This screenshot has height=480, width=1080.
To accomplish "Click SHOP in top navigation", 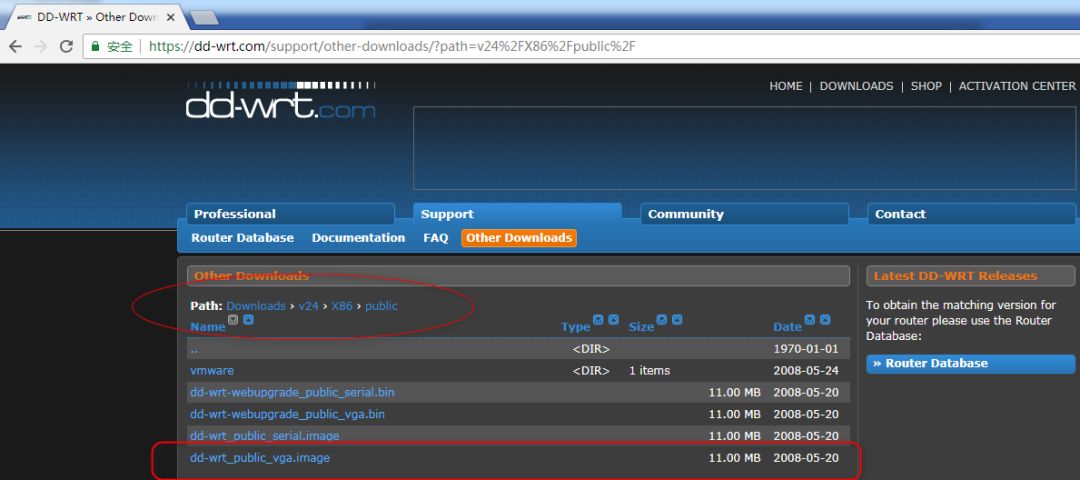I will click(926, 86).
